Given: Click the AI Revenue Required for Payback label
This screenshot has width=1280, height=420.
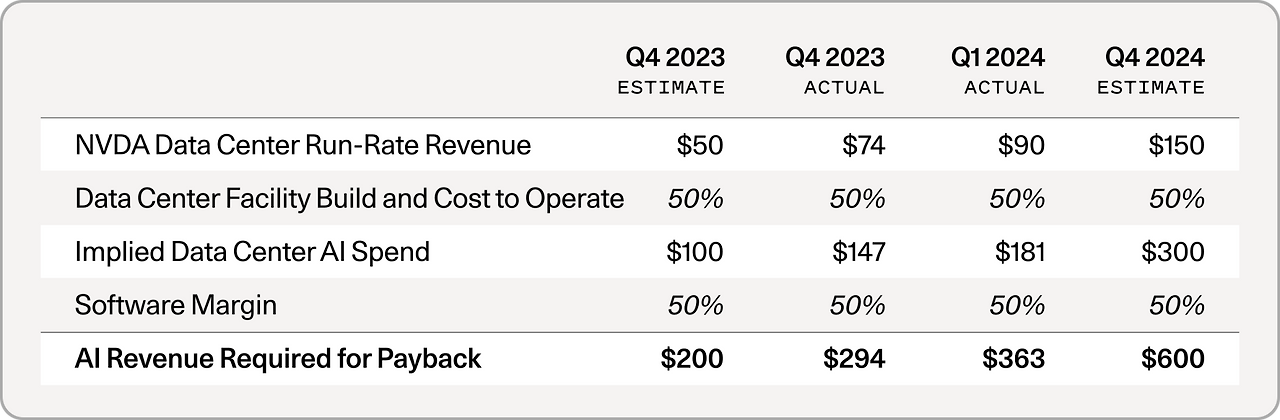Looking at the screenshot, I should (278, 358).
